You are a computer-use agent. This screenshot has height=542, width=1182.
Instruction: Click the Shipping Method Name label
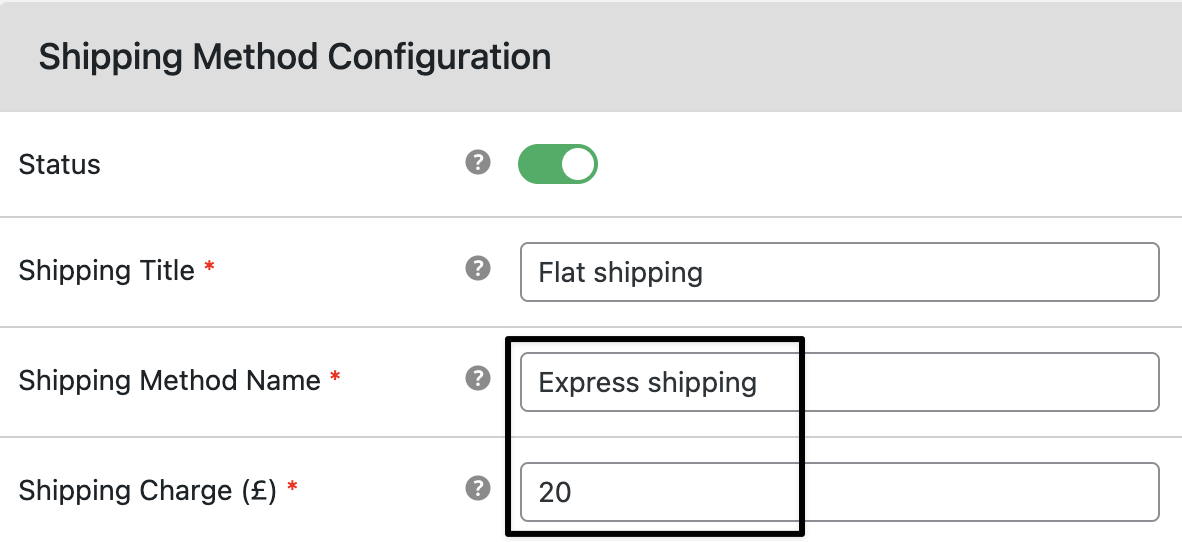coord(170,381)
